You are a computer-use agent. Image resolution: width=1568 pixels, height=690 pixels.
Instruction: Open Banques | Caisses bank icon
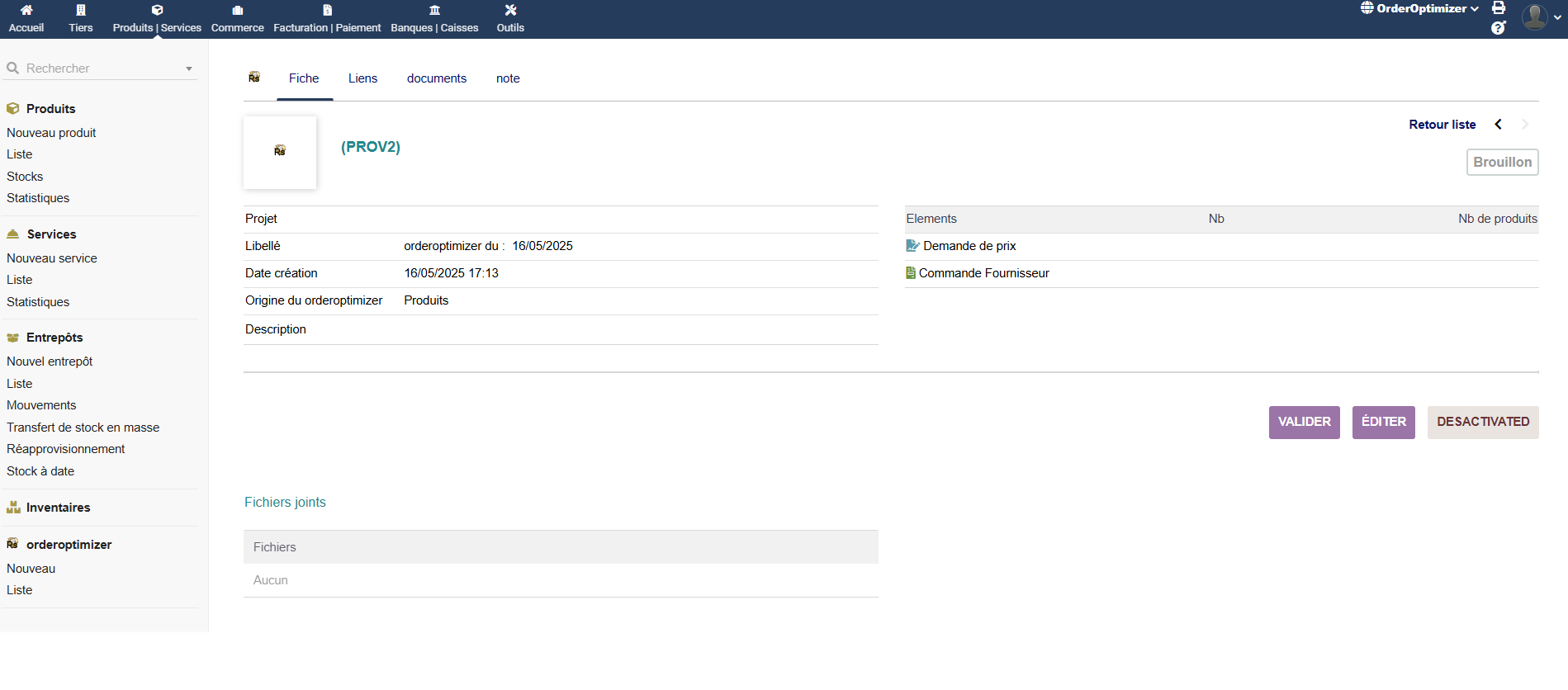coord(434,10)
